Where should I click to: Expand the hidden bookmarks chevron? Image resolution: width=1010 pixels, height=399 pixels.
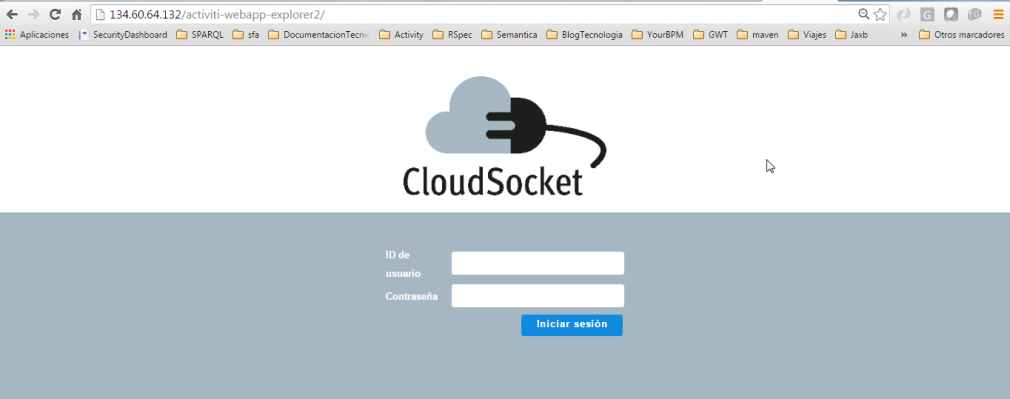[904, 35]
